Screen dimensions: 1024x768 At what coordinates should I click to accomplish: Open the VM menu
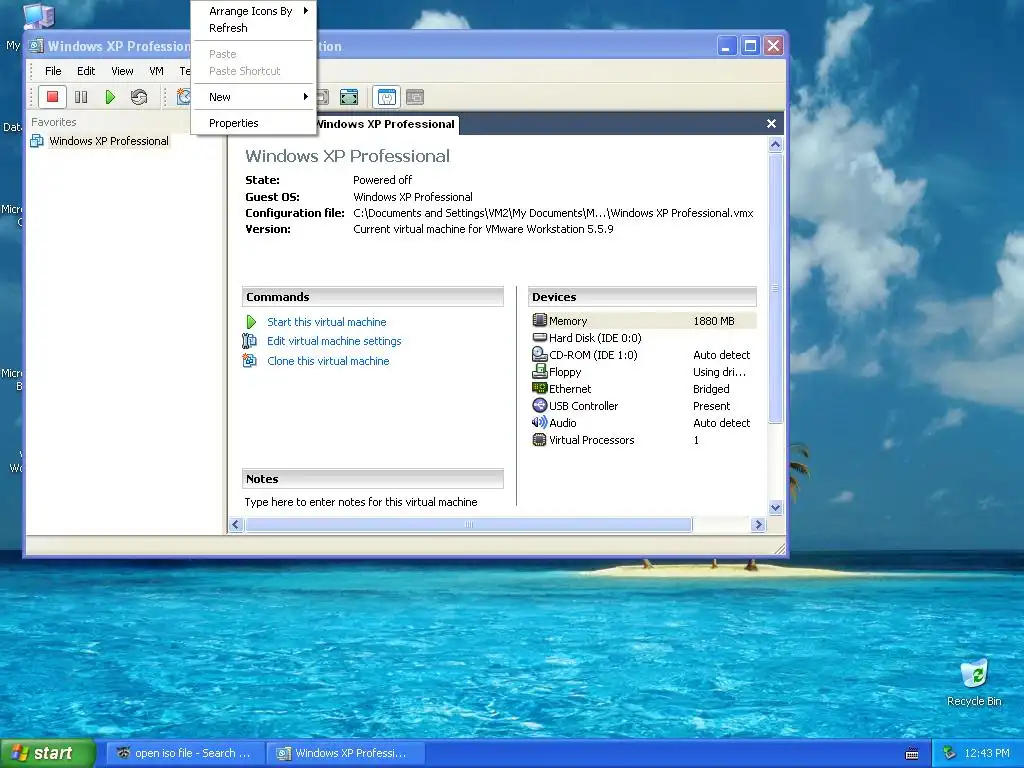[x=156, y=71]
